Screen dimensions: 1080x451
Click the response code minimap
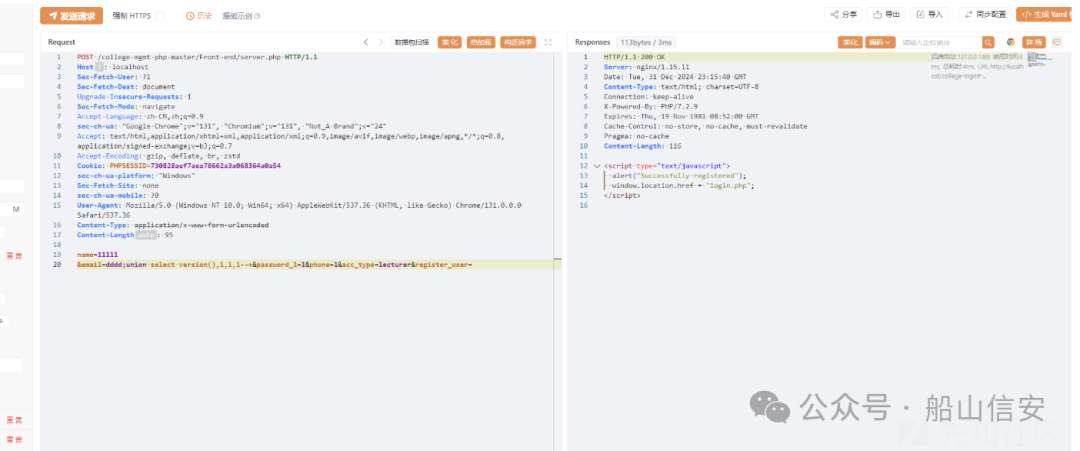pyautogui.click(x=1039, y=59)
